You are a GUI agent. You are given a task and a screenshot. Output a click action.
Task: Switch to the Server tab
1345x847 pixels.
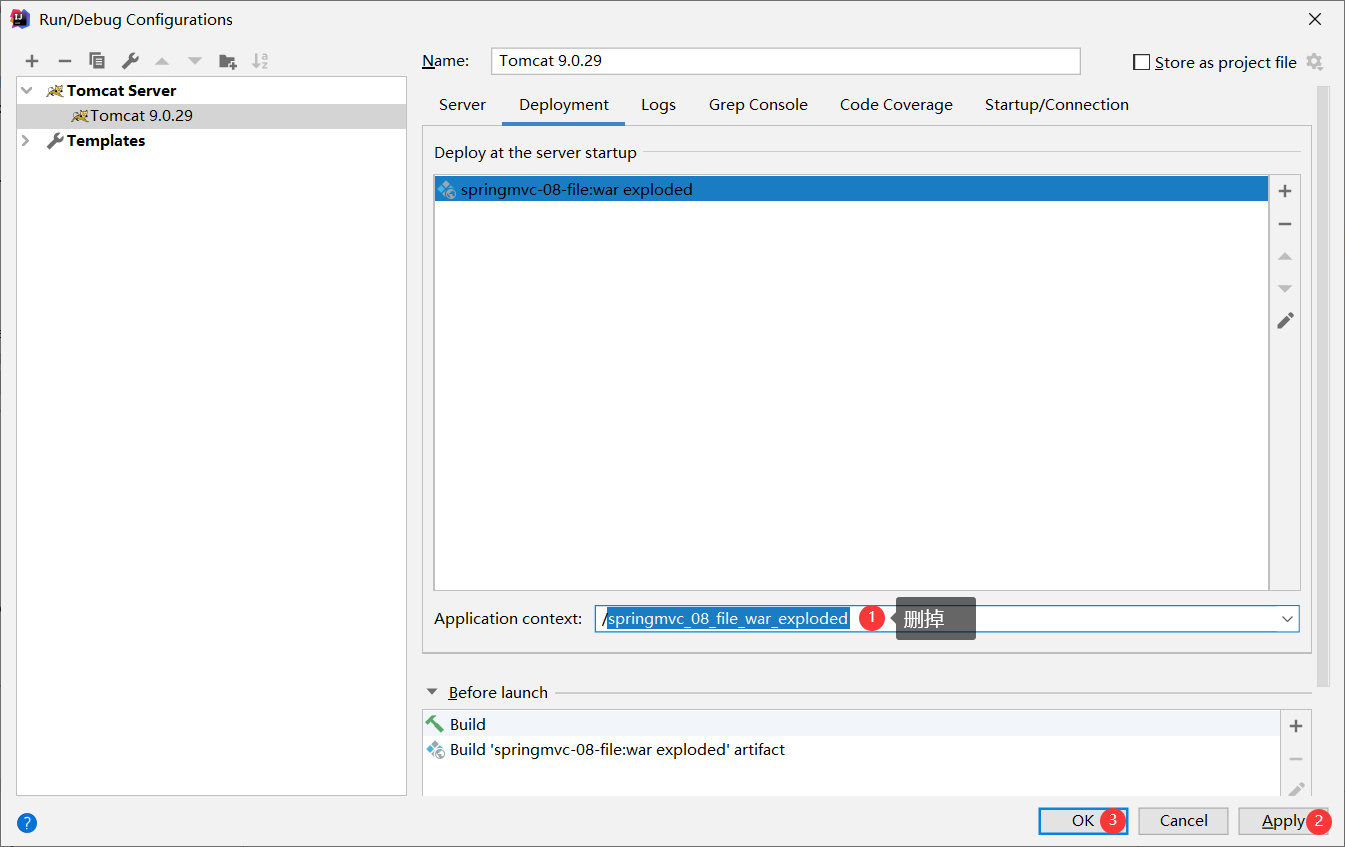[x=462, y=105]
